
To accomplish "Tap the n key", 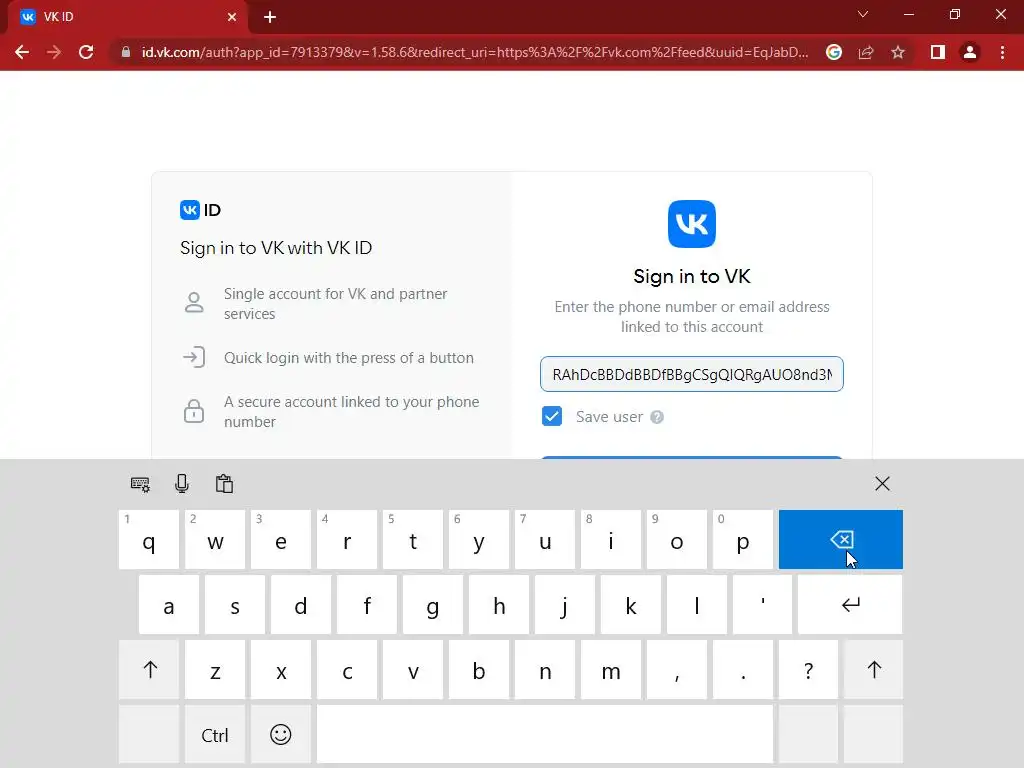I will 545,669.
